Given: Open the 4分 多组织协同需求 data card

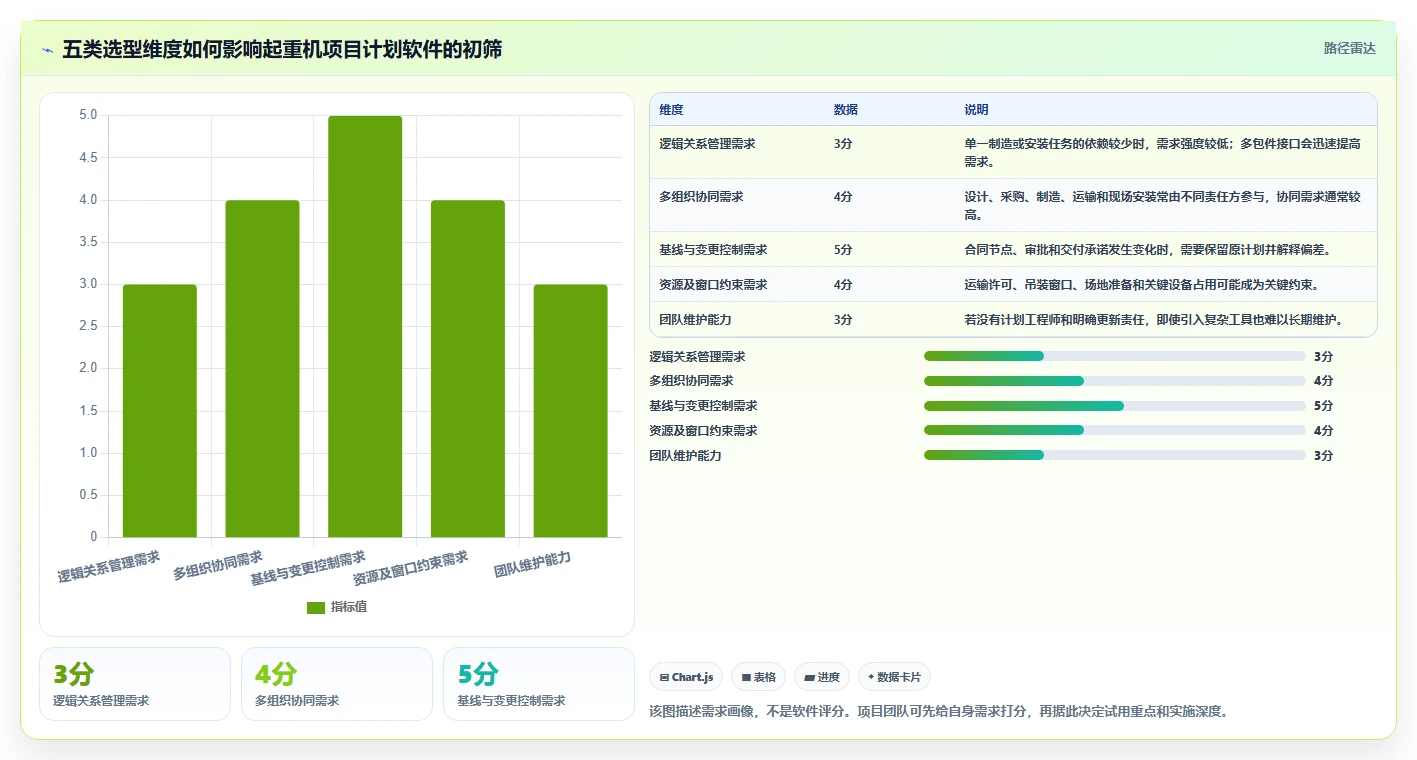Looking at the screenshot, I should click(337, 684).
